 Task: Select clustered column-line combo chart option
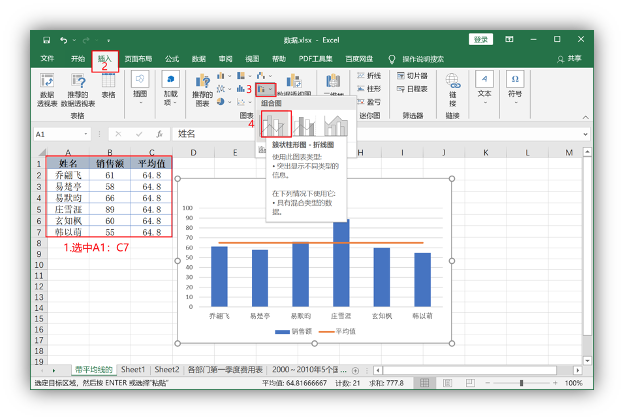tap(276, 125)
